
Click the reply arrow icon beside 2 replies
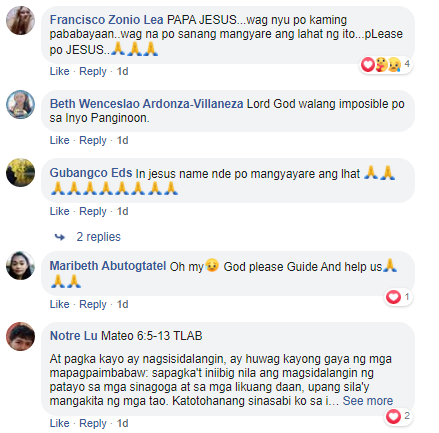pos(60,237)
